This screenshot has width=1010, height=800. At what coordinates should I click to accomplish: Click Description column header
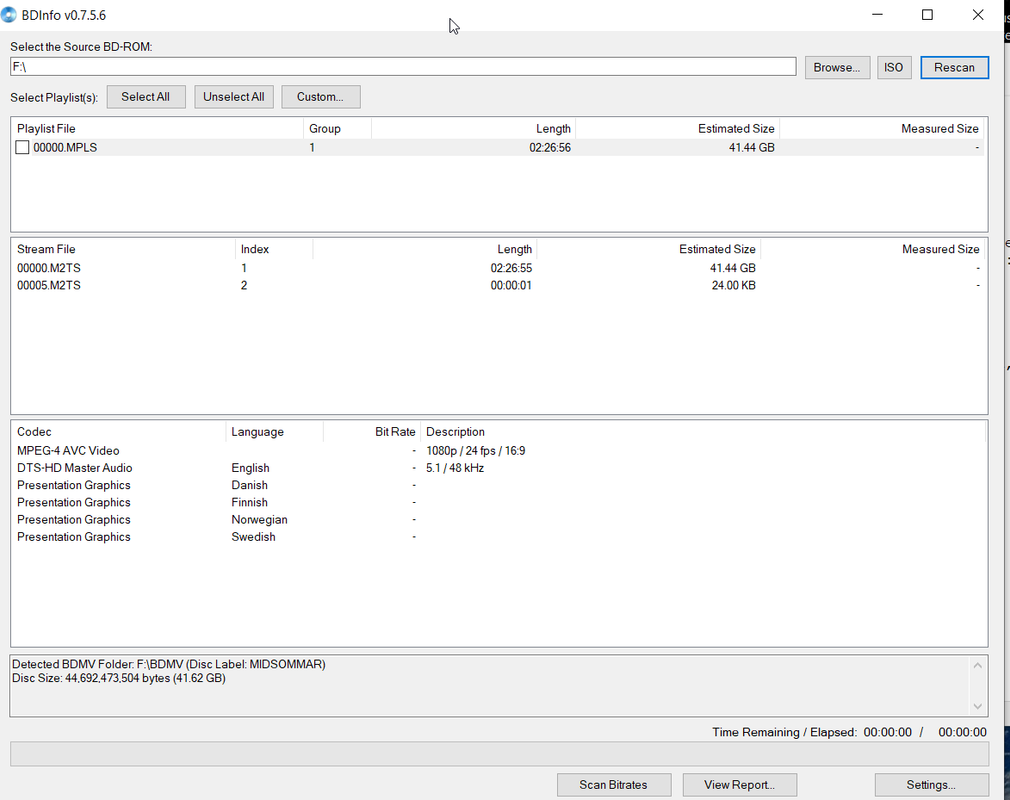tap(703, 432)
